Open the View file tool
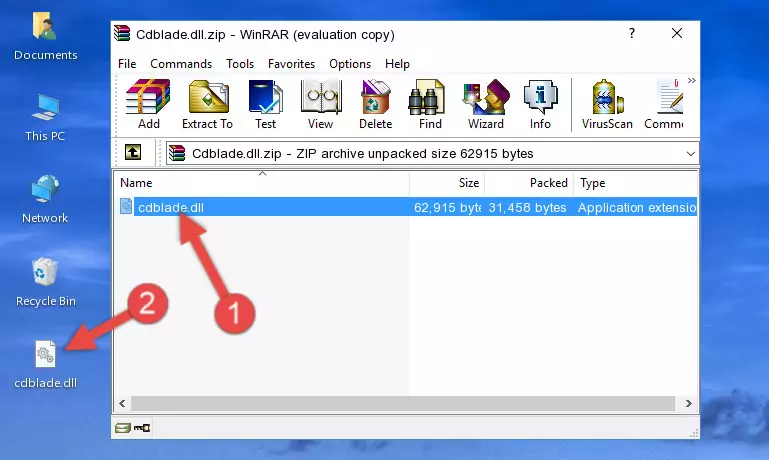 click(321, 104)
